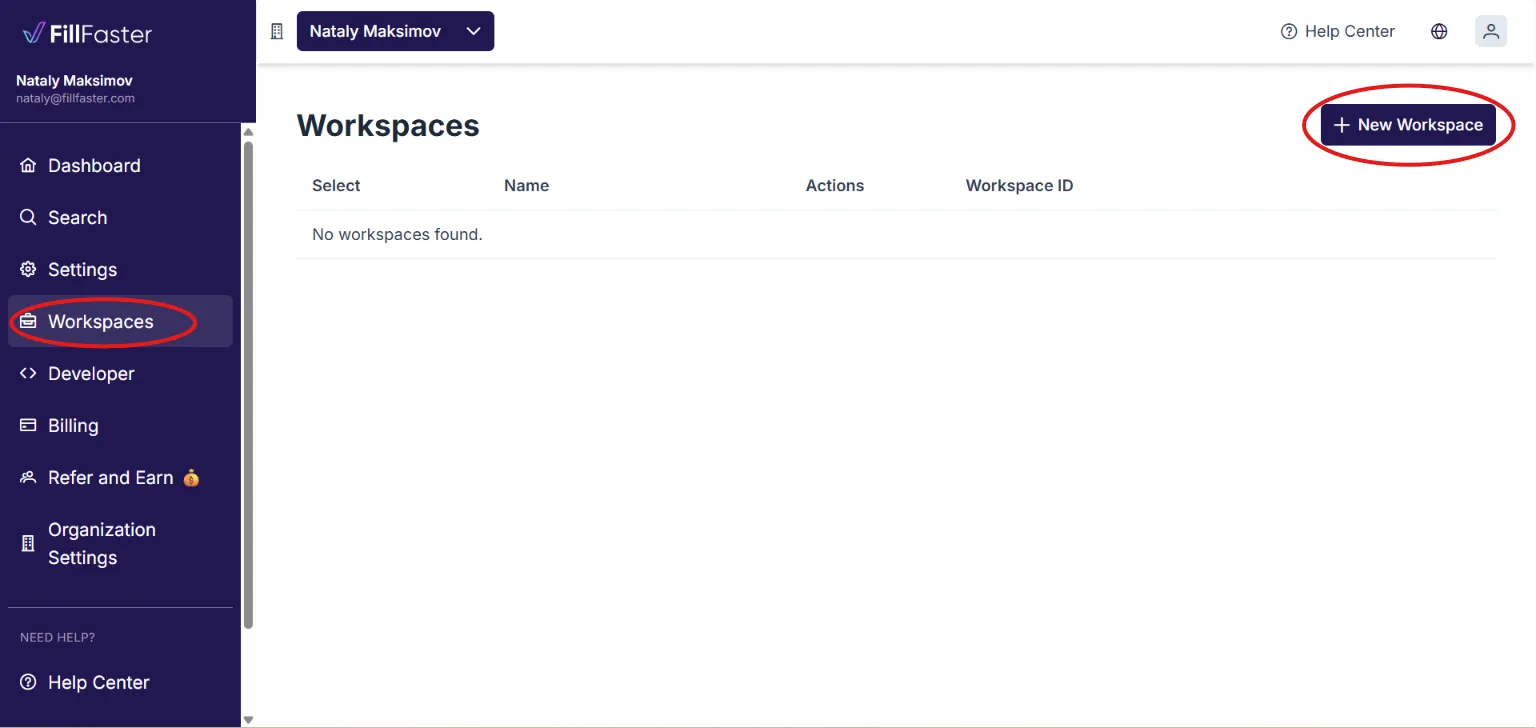Open the language globe icon
The width and height of the screenshot is (1536, 728).
[1439, 31]
